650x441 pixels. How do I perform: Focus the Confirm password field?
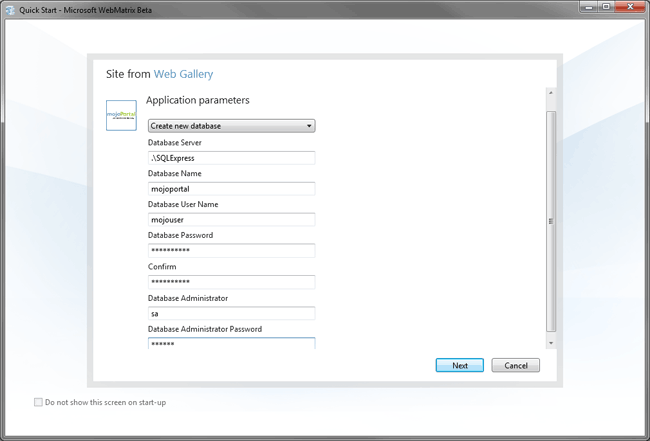(231, 282)
